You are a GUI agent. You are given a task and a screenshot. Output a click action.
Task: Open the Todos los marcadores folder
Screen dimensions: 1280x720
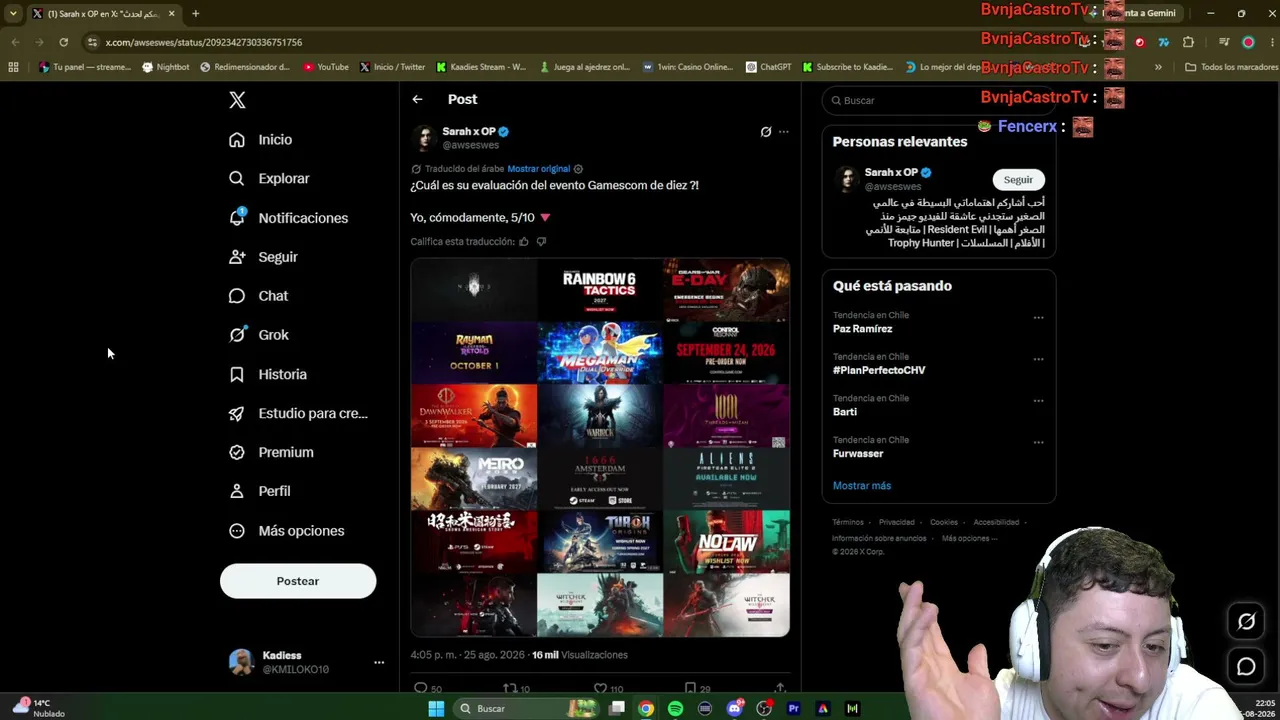click(1231, 67)
